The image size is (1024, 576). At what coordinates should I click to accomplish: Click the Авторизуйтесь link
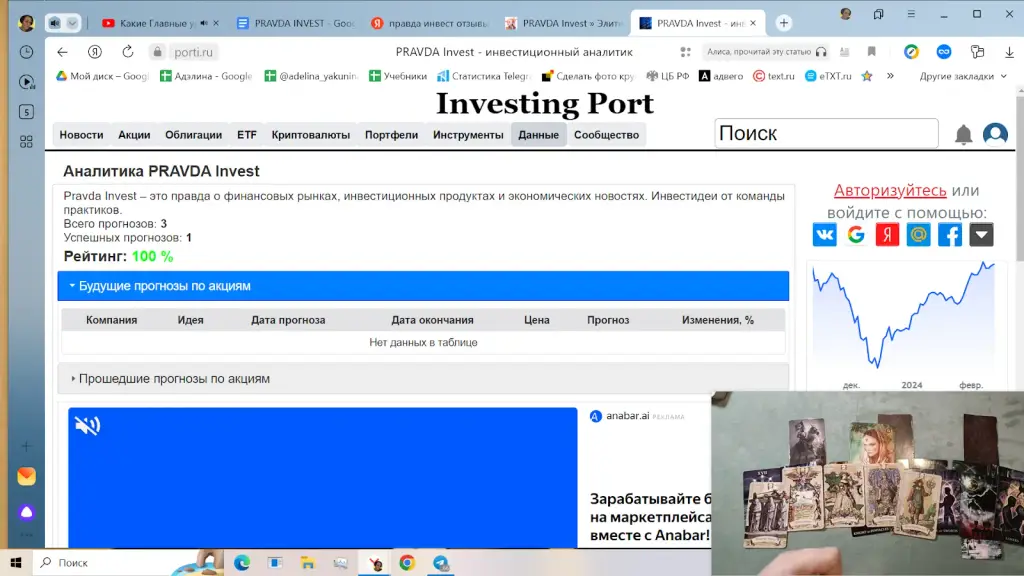click(x=889, y=190)
